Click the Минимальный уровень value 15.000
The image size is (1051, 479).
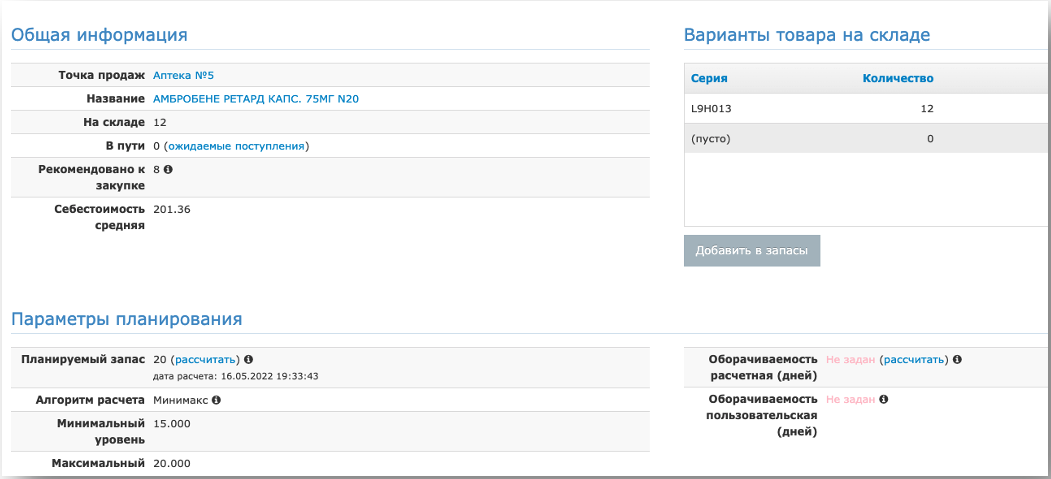172,423
